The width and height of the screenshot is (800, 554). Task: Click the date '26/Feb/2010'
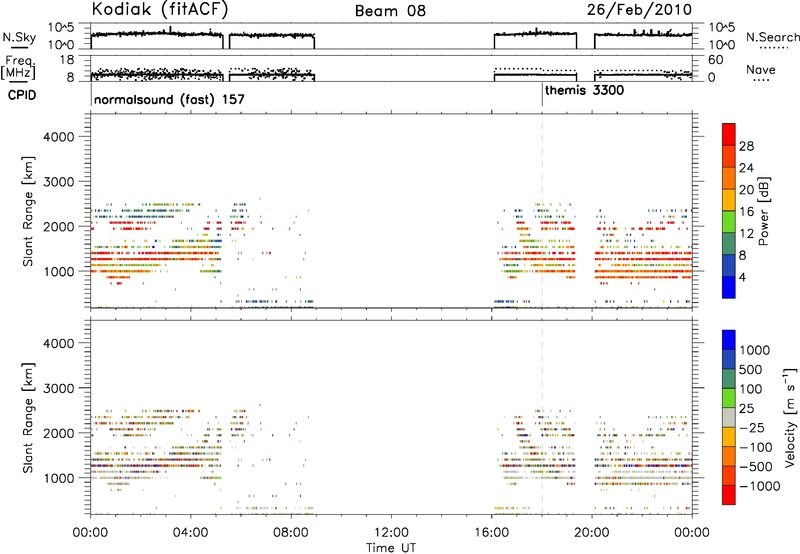pos(639,9)
